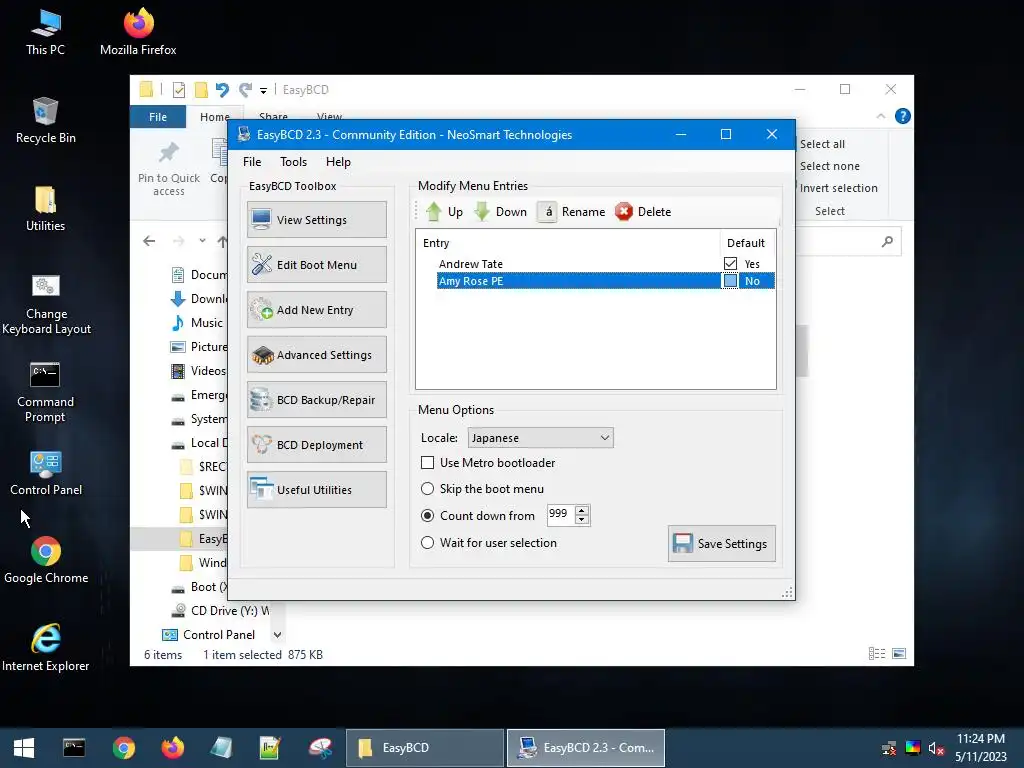Open Change Keyboard Layout desktop icon
1024x768 pixels.
click(x=46, y=305)
